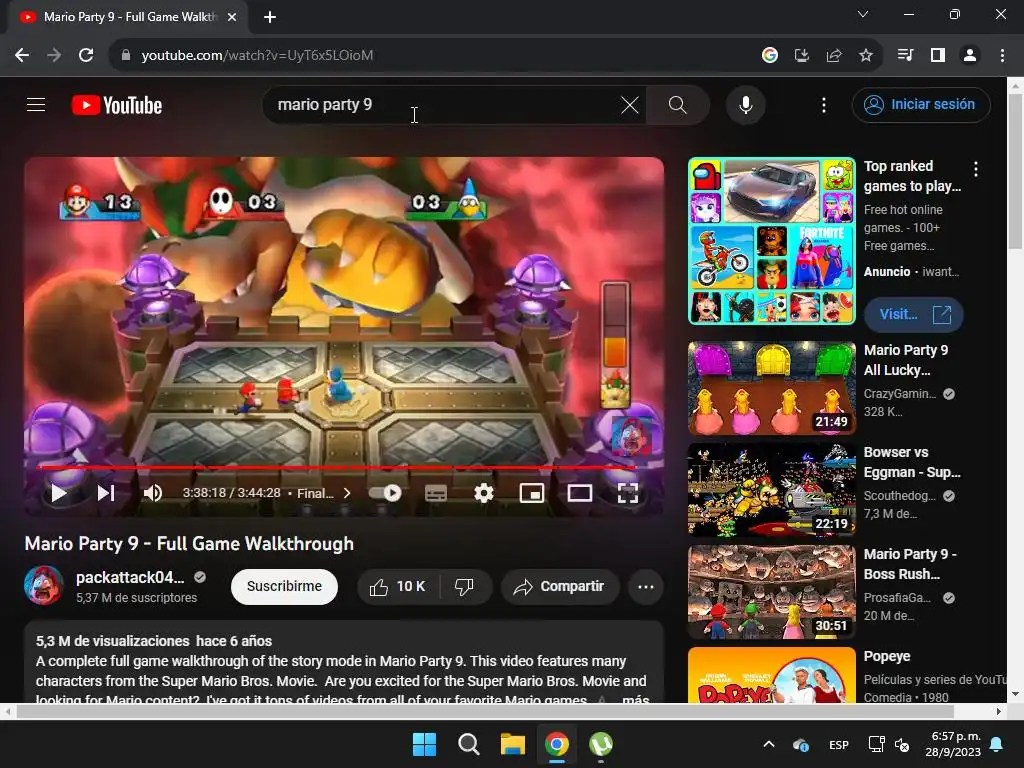This screenshot has width=1024, height=768.
Task: Mute the video volume
Action: [153, 493]
